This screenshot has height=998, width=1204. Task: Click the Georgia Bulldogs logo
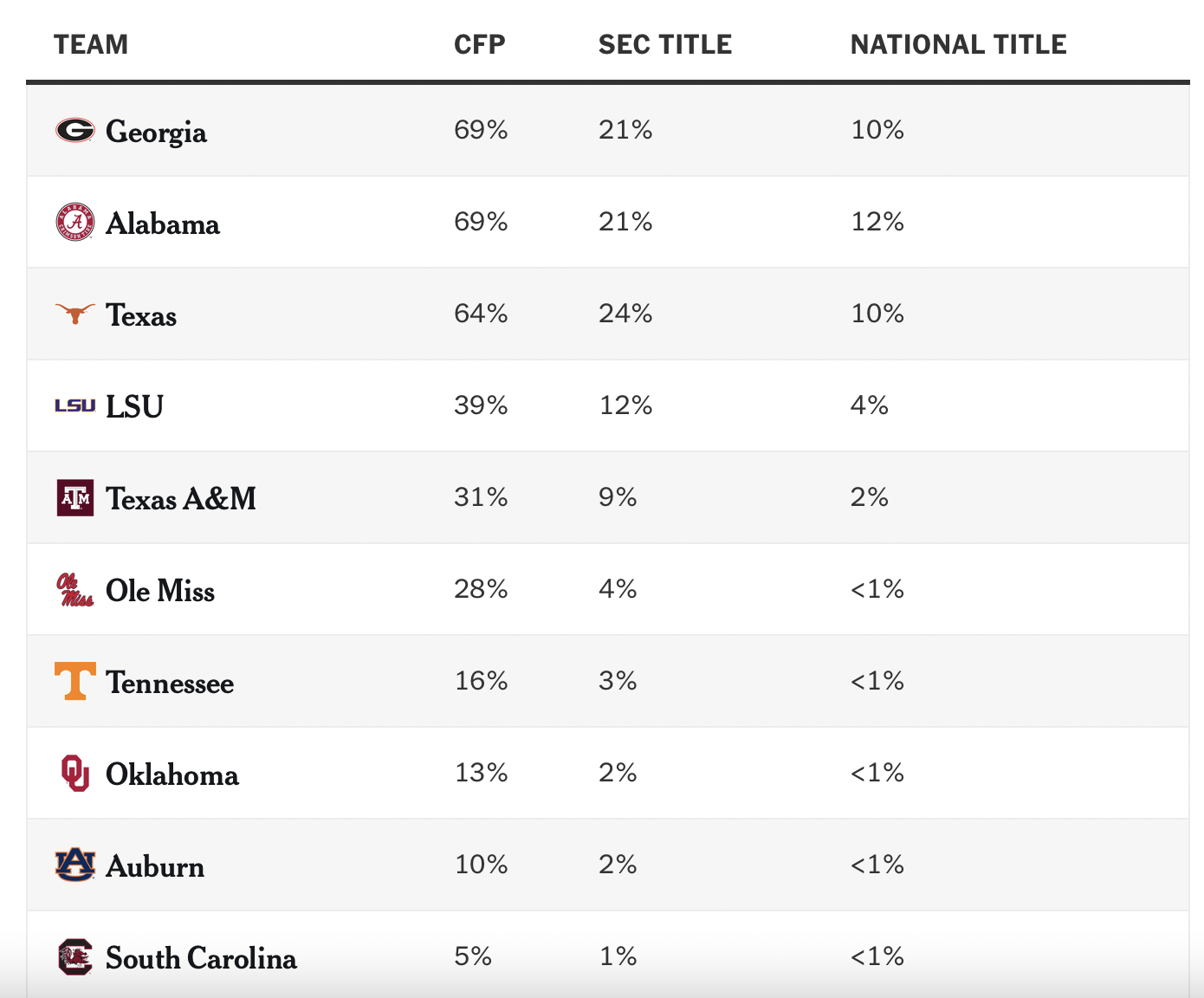pos(75,130)
